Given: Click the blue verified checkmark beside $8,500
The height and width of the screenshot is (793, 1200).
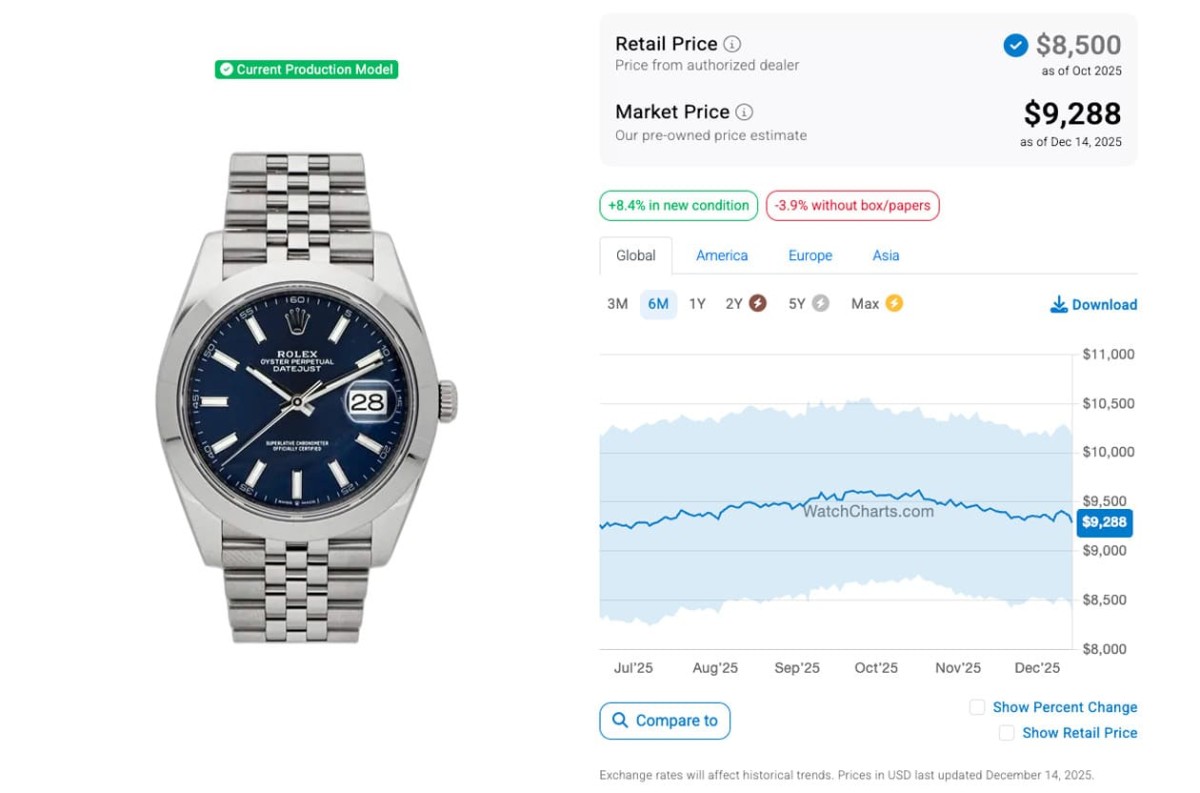Looking at the screenshot, I should coord(1015,45).
